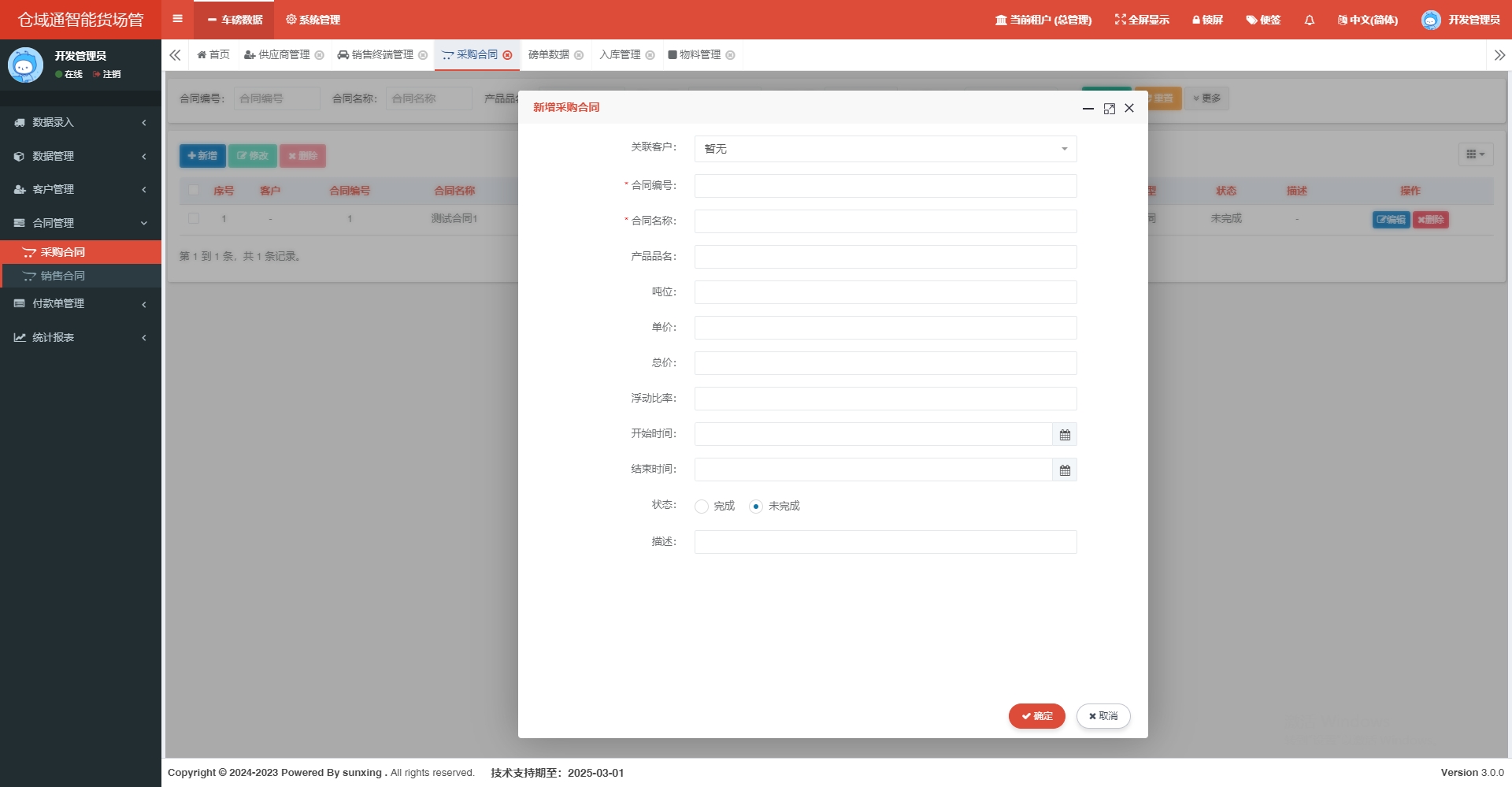
Task: Open the start time calendar picker
Action: [1065, 435]
